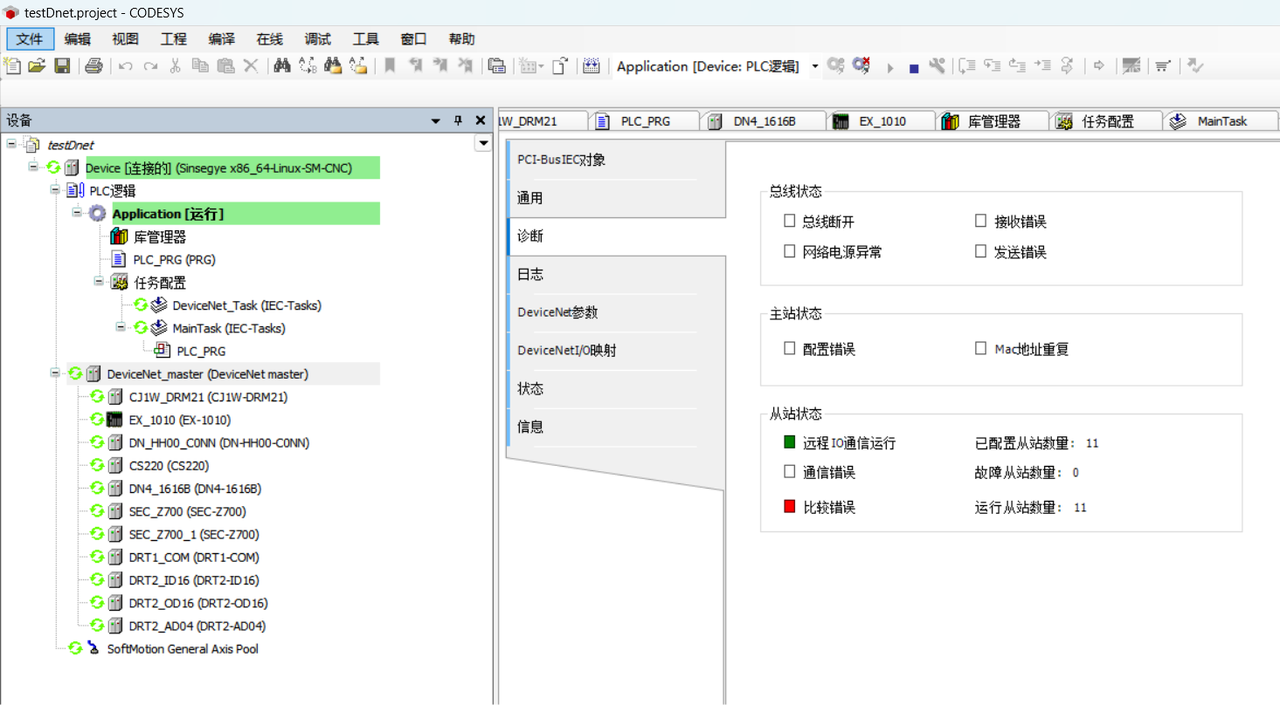1280x705 pixels.
Task: Select DRT2_AD04 device in tree
Action: [x=196, y=626]
